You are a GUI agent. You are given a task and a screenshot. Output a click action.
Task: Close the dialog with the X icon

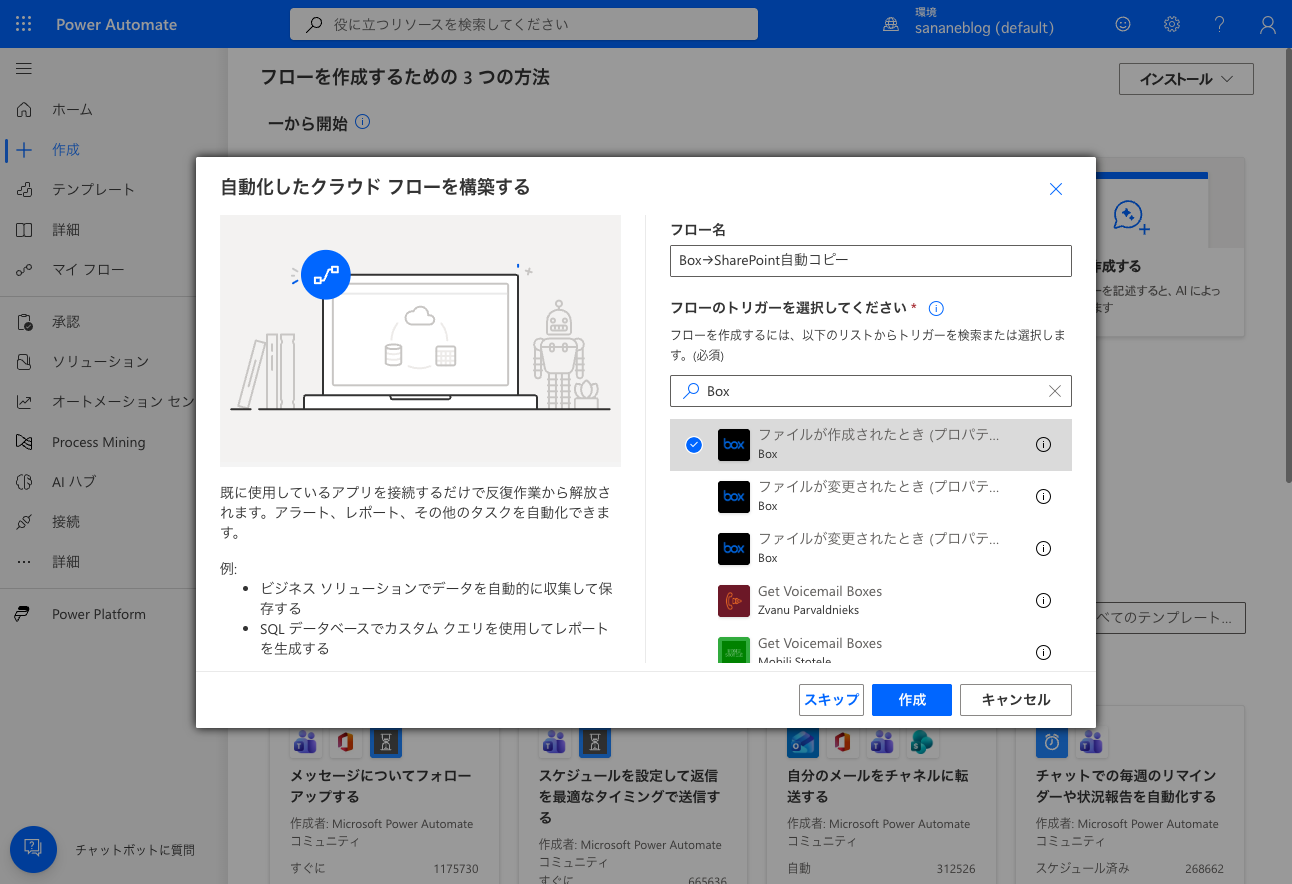tap(1055, 189)
